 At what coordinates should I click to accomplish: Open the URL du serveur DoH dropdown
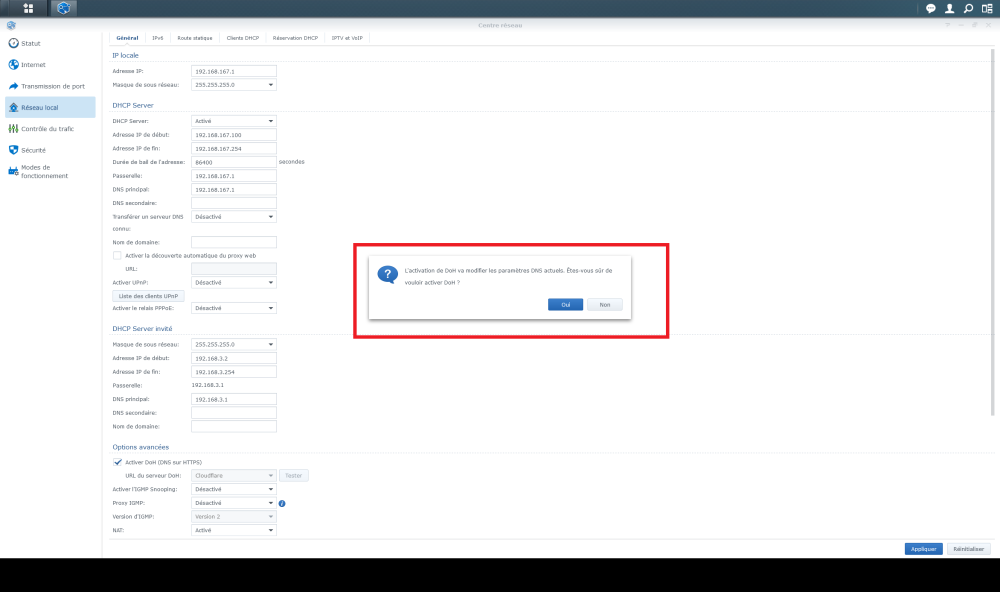click(x=234, y=475)
